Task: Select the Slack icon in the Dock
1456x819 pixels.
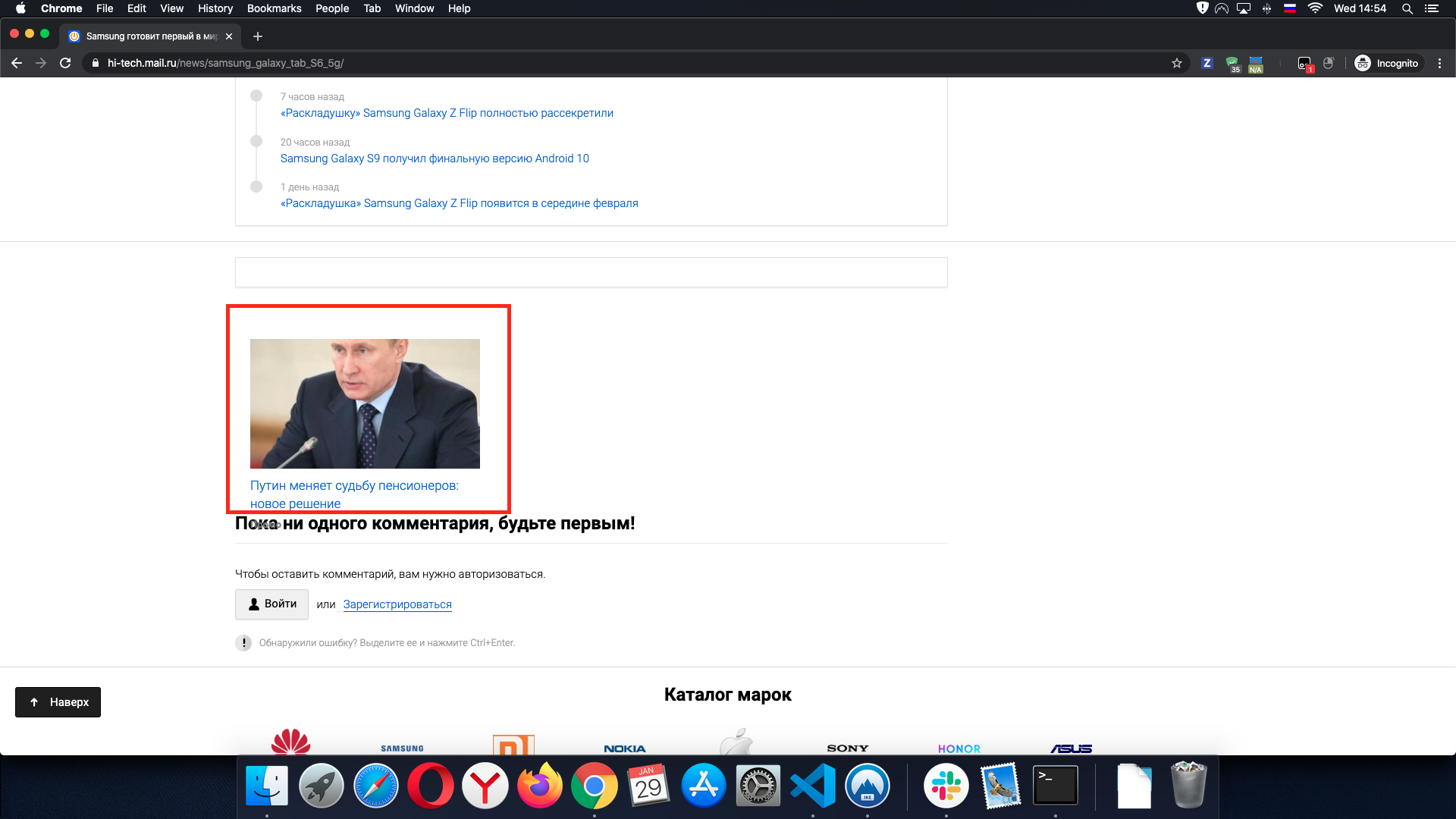Action: click(946, 786)
